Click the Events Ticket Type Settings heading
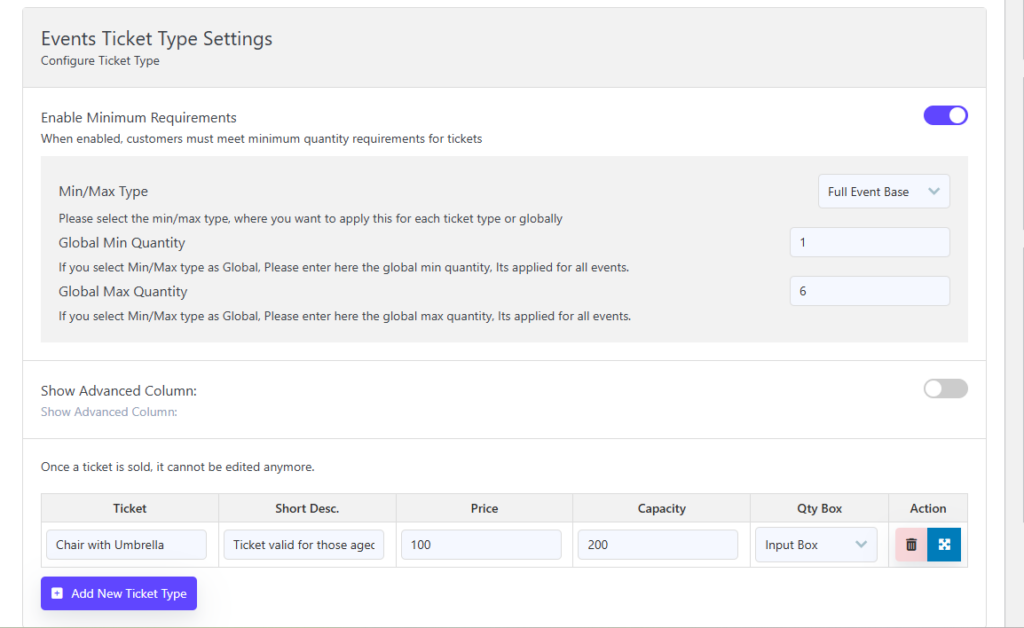 point(157,39)
